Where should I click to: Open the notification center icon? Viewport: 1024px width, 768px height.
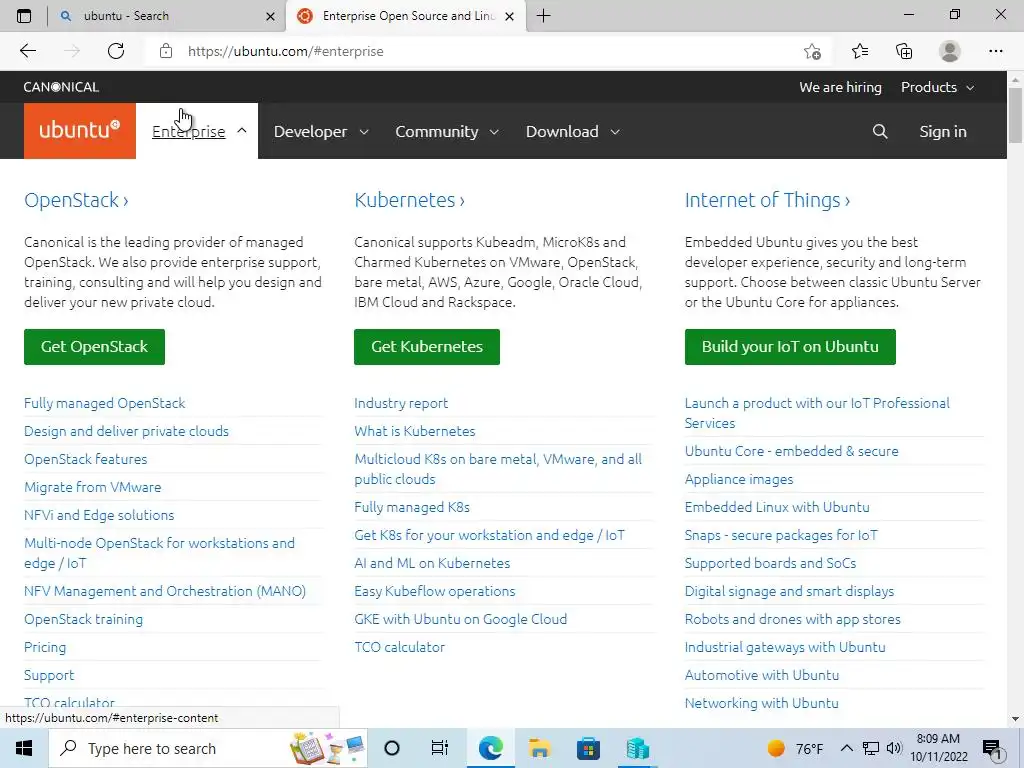click(993, 749)
